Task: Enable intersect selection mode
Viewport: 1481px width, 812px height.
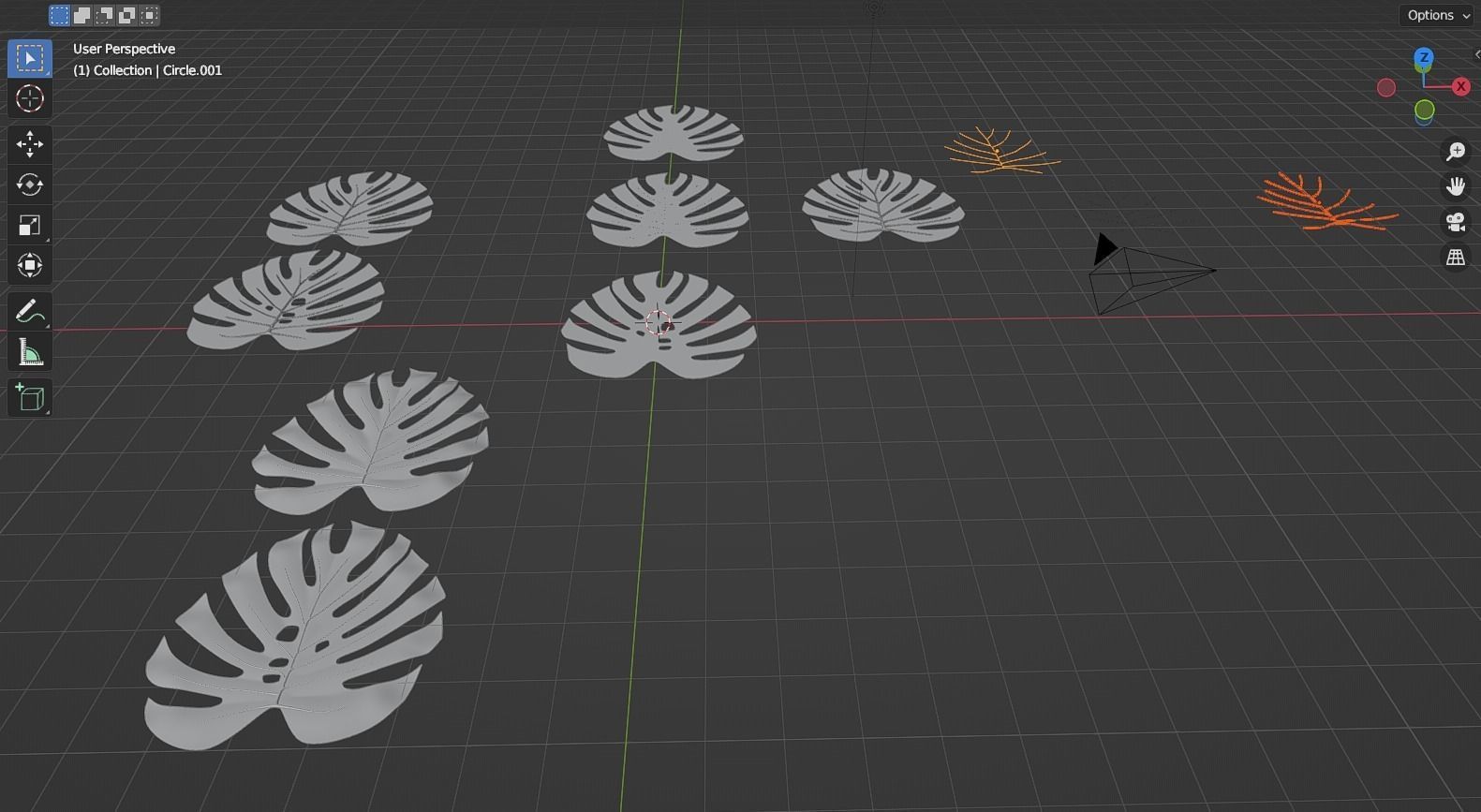Action: pos(149,15)
